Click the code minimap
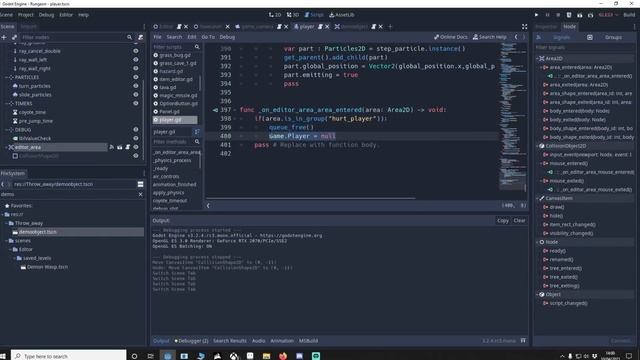 point(513,116)
